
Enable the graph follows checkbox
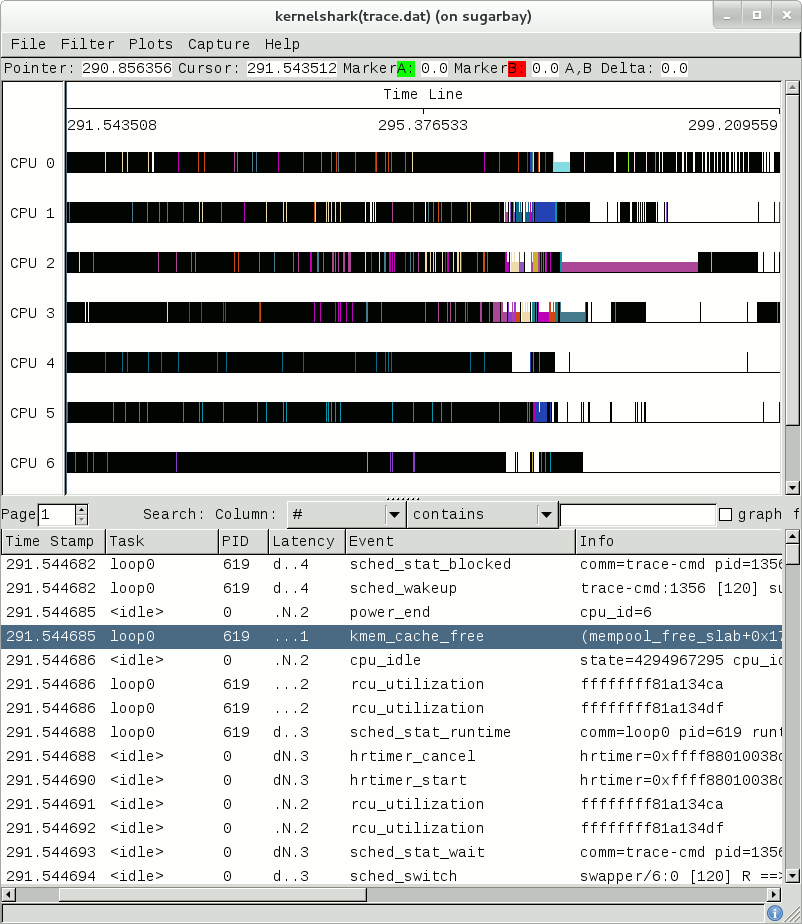pos(726,515)
